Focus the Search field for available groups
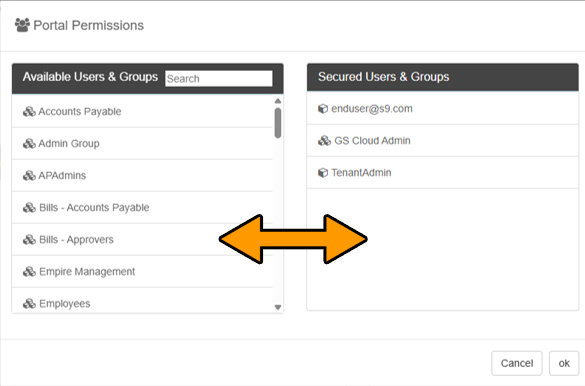The height and width of the screenshot is (386, 585). (219, 79)
